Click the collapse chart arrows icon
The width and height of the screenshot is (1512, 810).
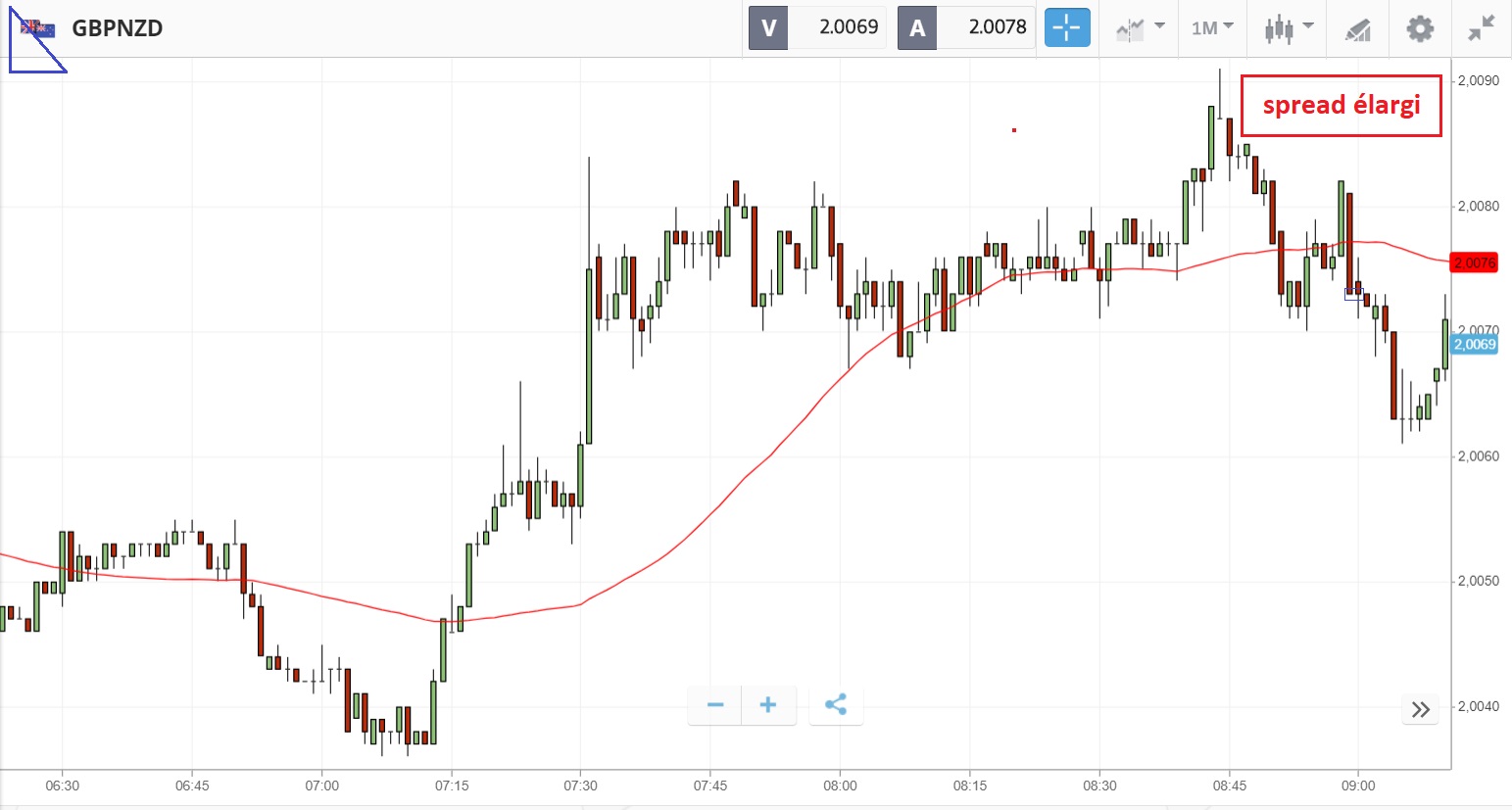click(1482, 28)
